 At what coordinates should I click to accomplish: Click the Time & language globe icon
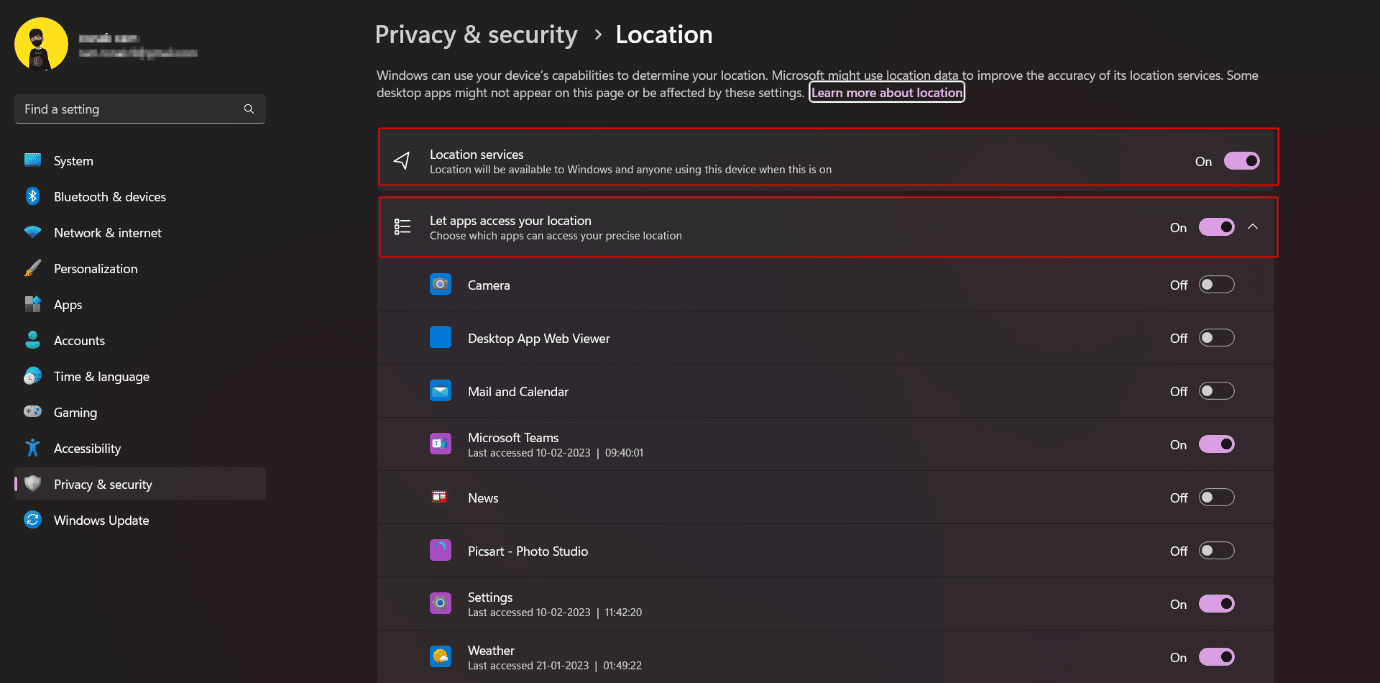(x=33, y=376)
